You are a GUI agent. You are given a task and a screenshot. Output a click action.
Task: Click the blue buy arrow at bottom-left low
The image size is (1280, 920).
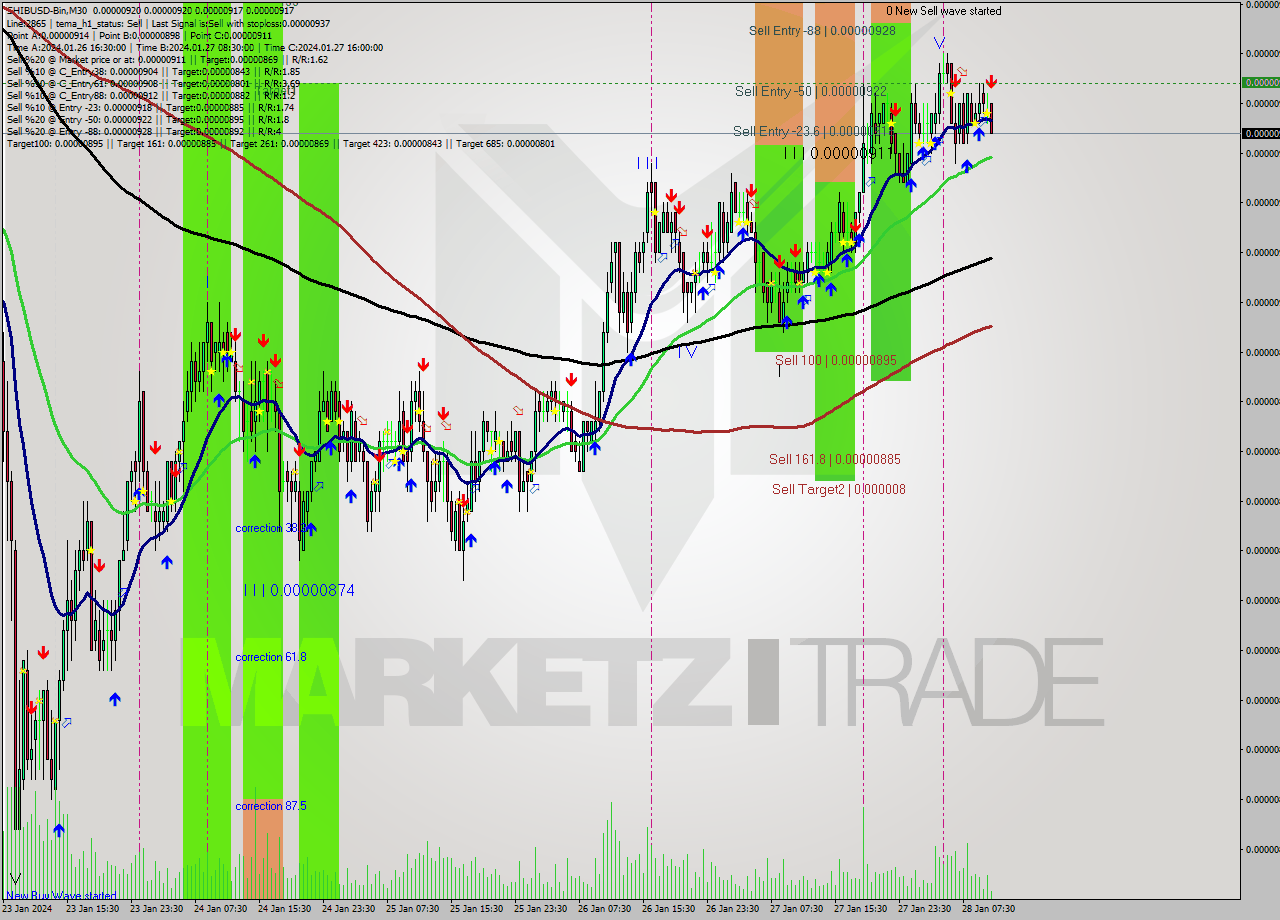coord(59,830)
